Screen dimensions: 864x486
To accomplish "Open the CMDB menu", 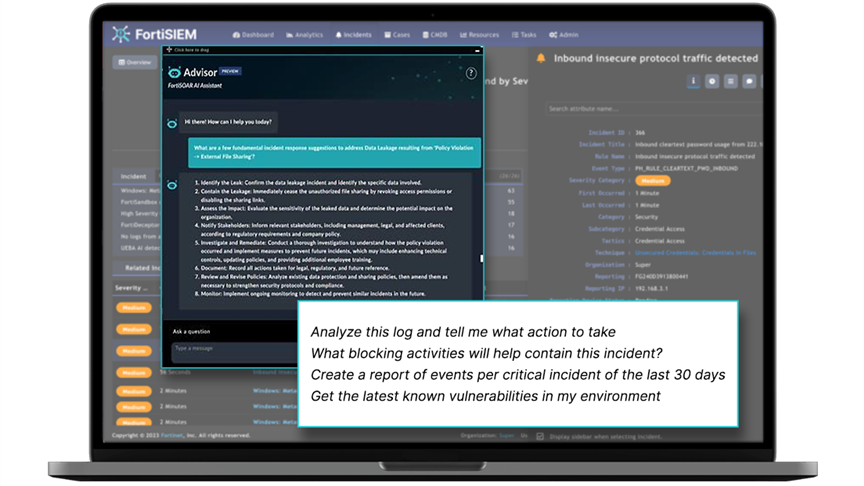I will [435, 35].
